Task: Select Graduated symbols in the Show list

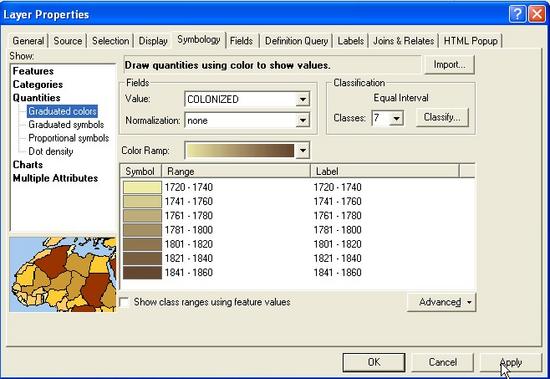Action: [x=66, y=125]
